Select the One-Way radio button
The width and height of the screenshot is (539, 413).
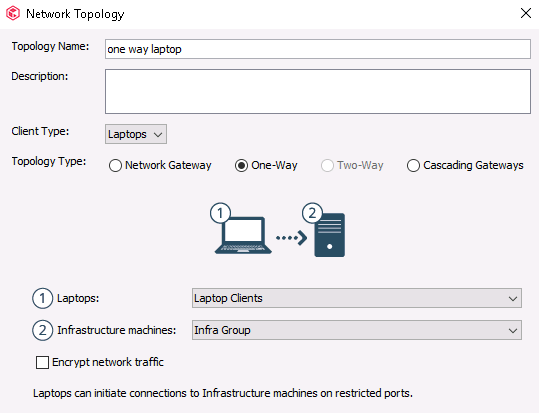point(241,165)
